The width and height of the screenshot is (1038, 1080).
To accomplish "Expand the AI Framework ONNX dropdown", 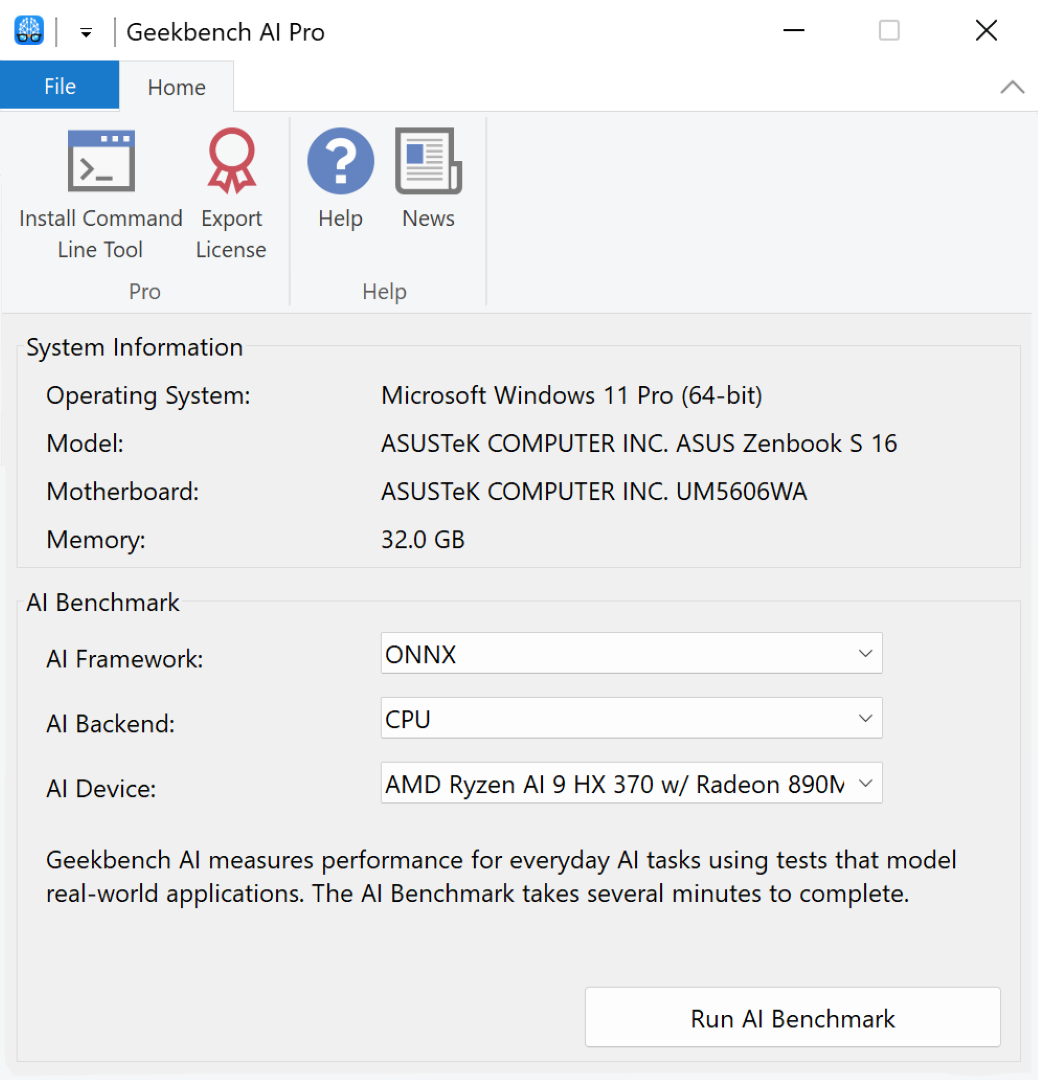I will click(x=631, y=653).
